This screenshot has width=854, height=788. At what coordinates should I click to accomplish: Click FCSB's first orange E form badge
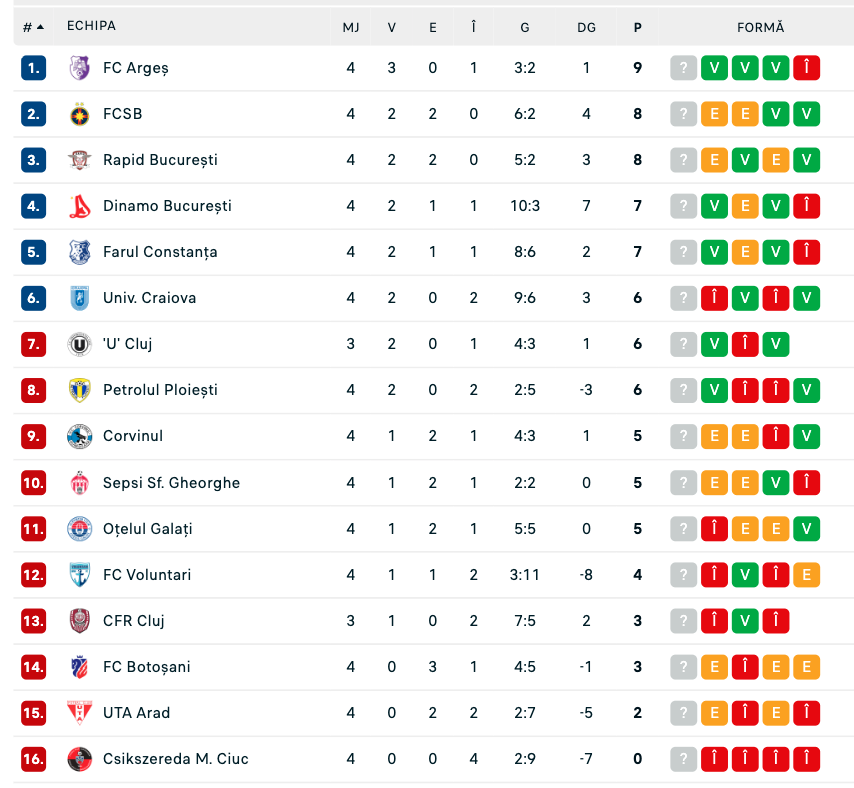(x=715, y=114)
